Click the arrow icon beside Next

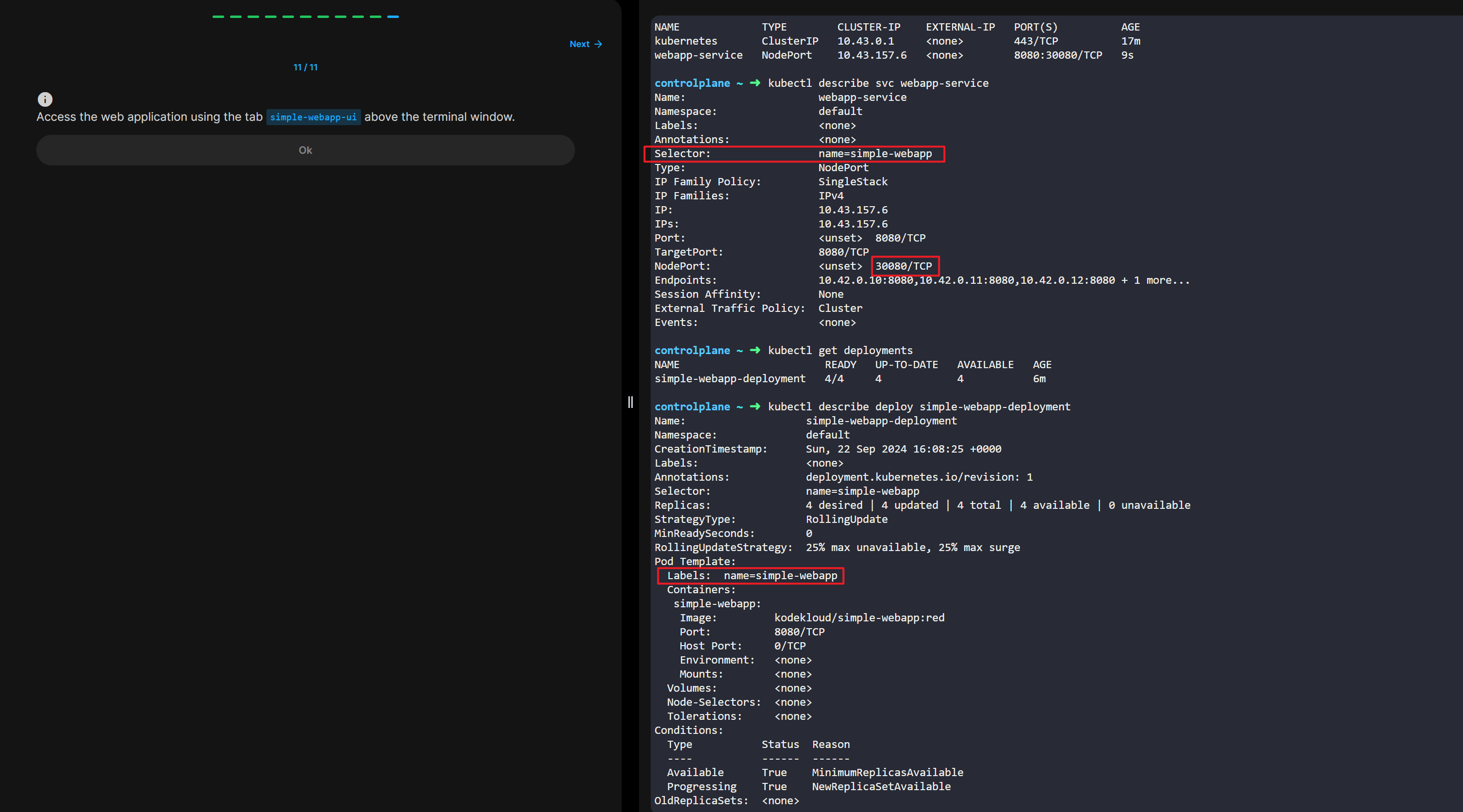pyautogui.click(x=598, y=44)
